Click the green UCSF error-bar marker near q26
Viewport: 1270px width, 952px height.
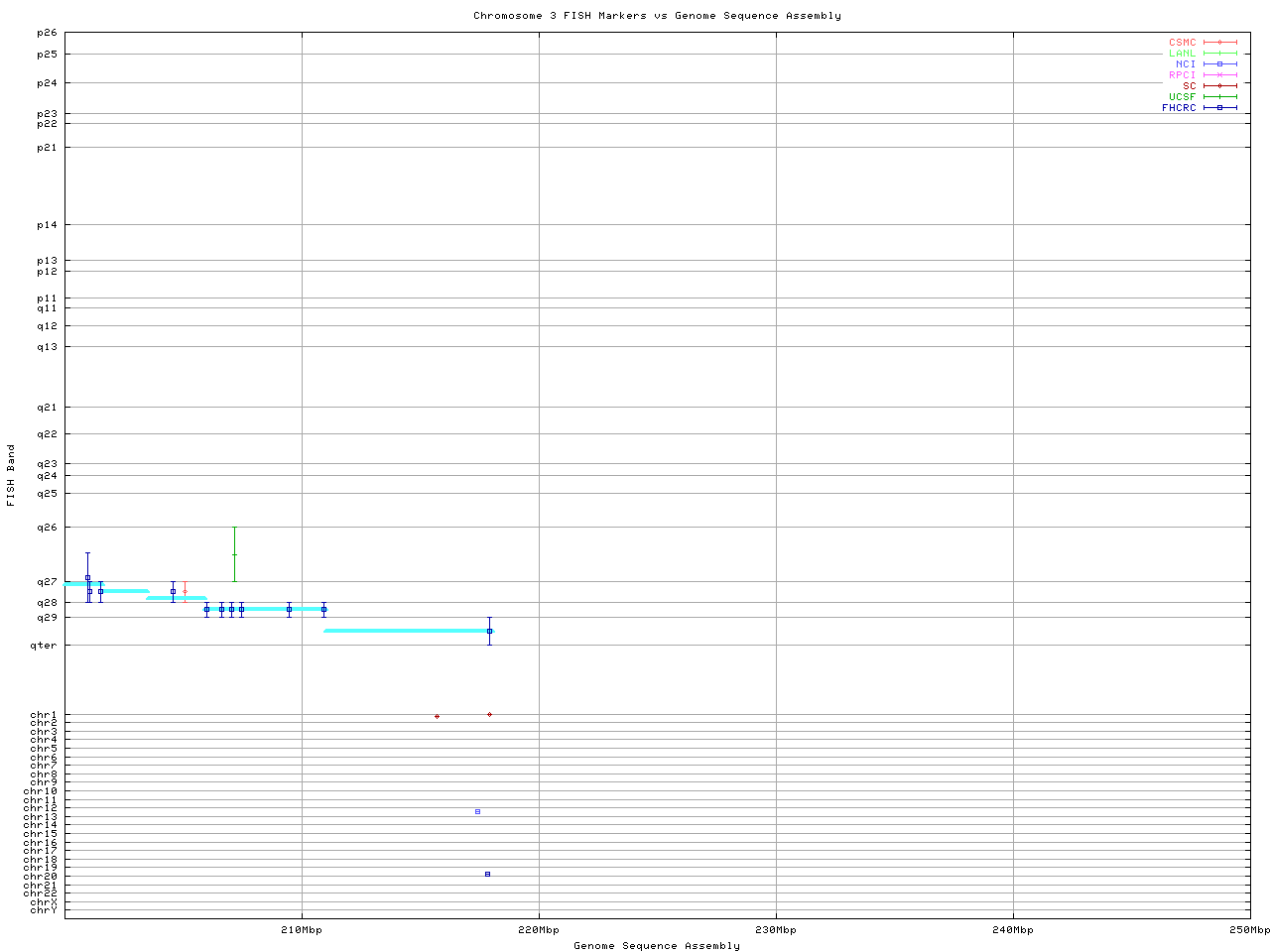(234, 554)
